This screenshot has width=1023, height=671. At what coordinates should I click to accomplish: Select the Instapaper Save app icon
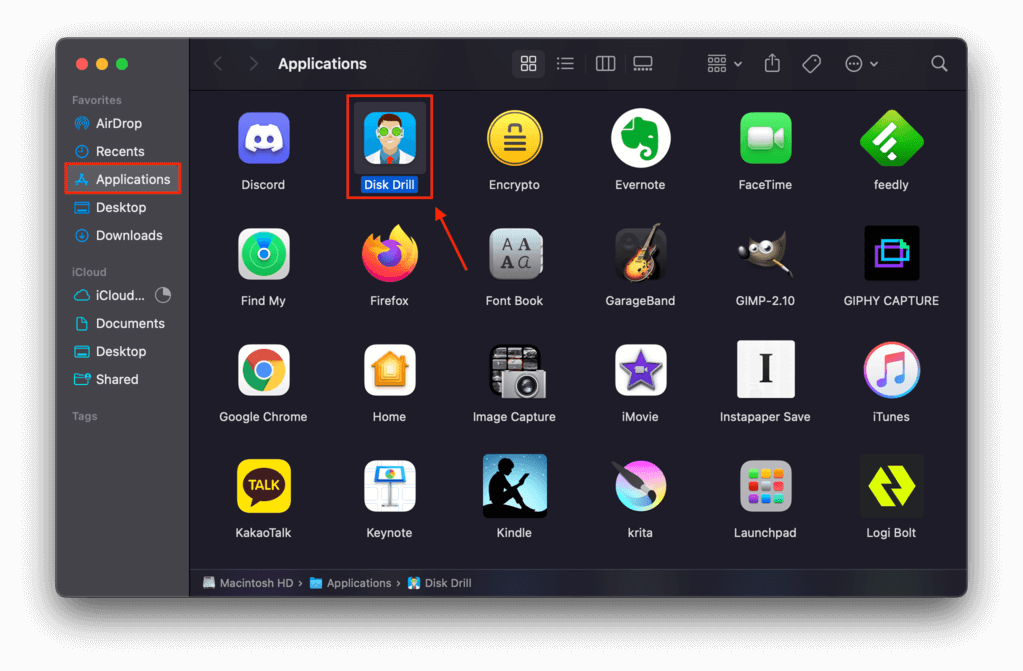coord(765,369)
